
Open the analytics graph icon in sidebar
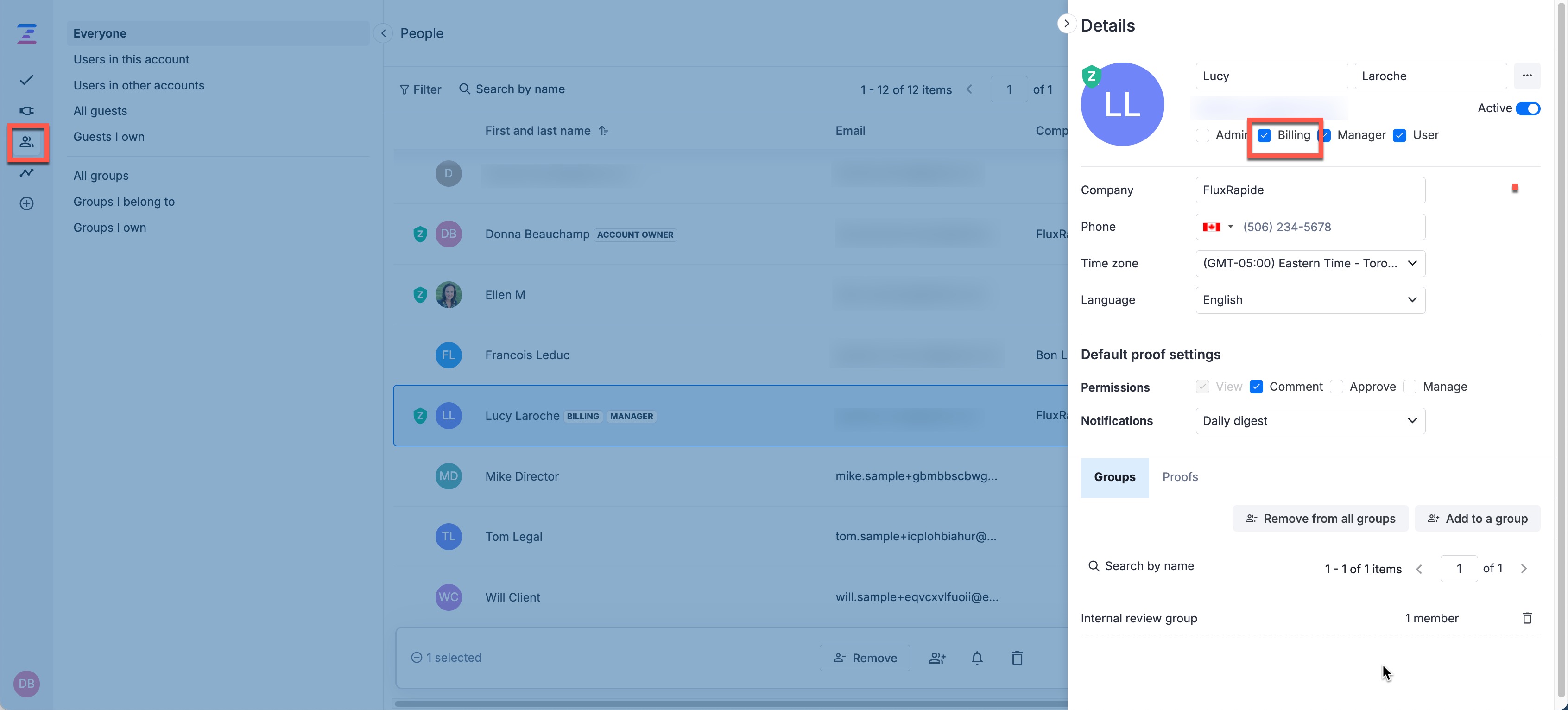pos(26,173)
